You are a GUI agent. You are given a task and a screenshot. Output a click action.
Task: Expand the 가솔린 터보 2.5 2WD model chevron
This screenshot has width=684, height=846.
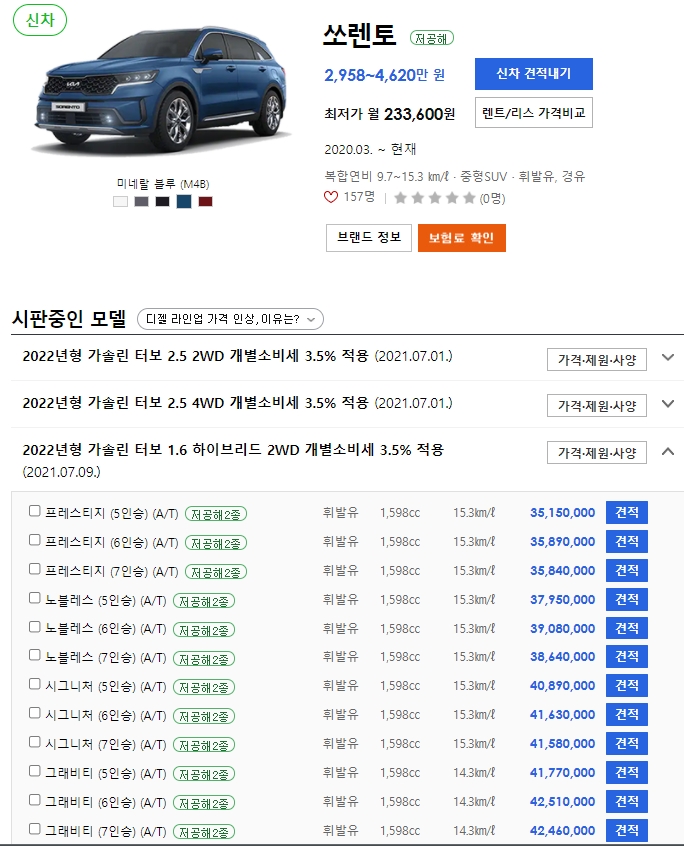[668, 357]
